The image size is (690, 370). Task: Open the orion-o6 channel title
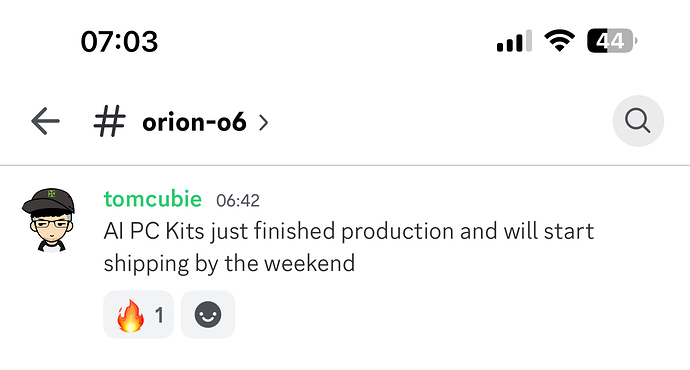[194, 122]
